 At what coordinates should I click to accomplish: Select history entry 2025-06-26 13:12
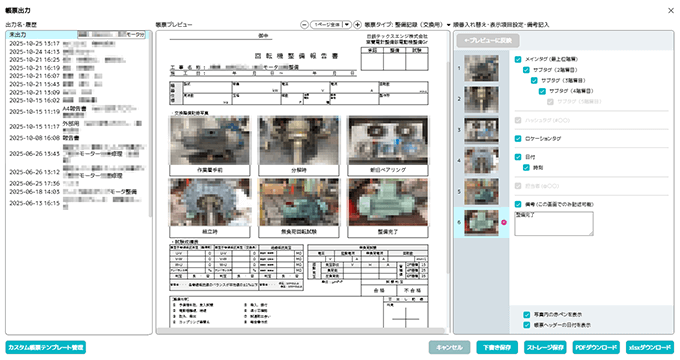point(77,172)
